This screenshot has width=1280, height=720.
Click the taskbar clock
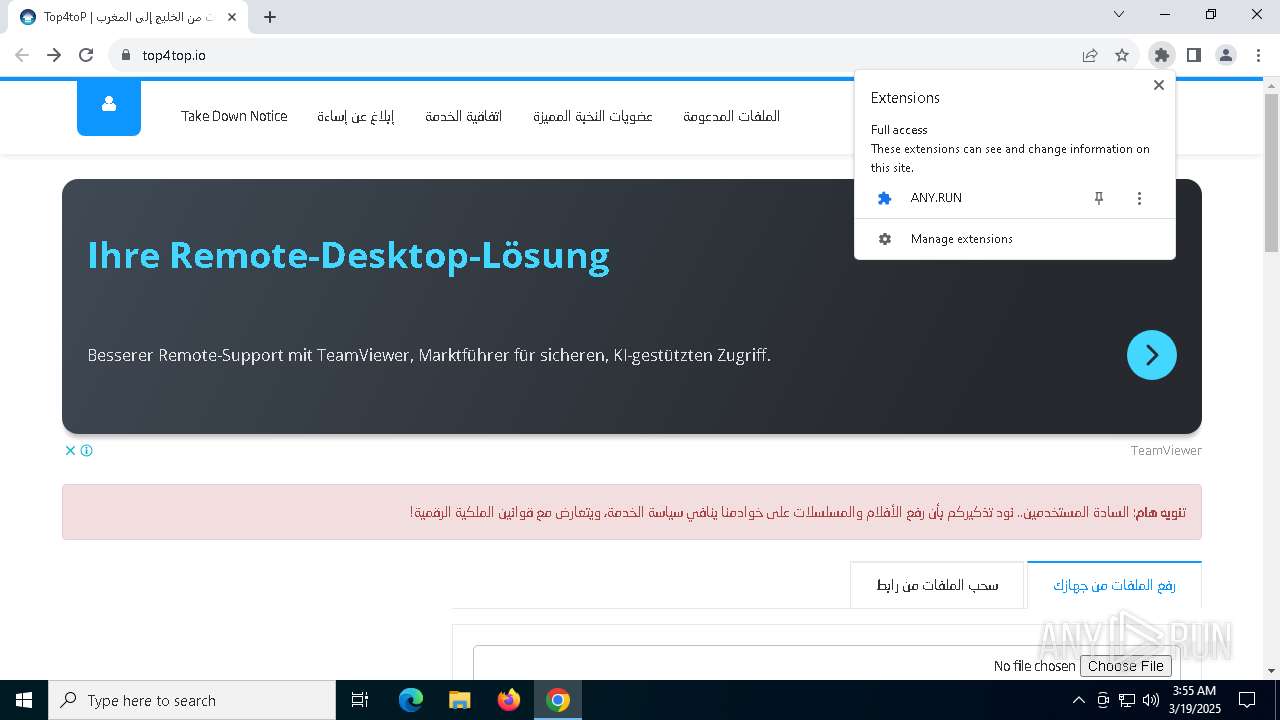[x=1194, y=700]
